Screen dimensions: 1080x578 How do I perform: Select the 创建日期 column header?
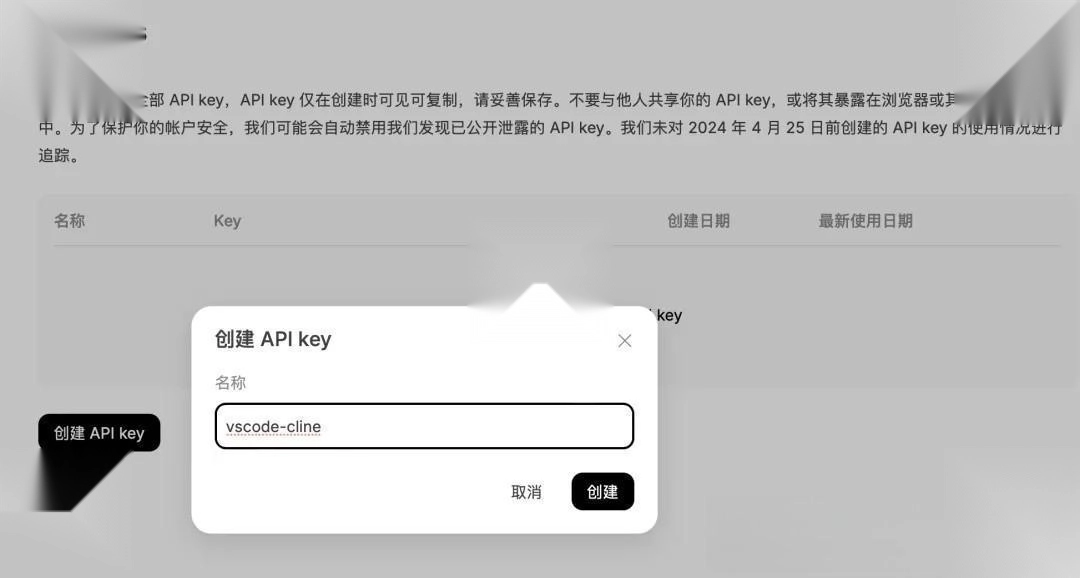[698, 220]
